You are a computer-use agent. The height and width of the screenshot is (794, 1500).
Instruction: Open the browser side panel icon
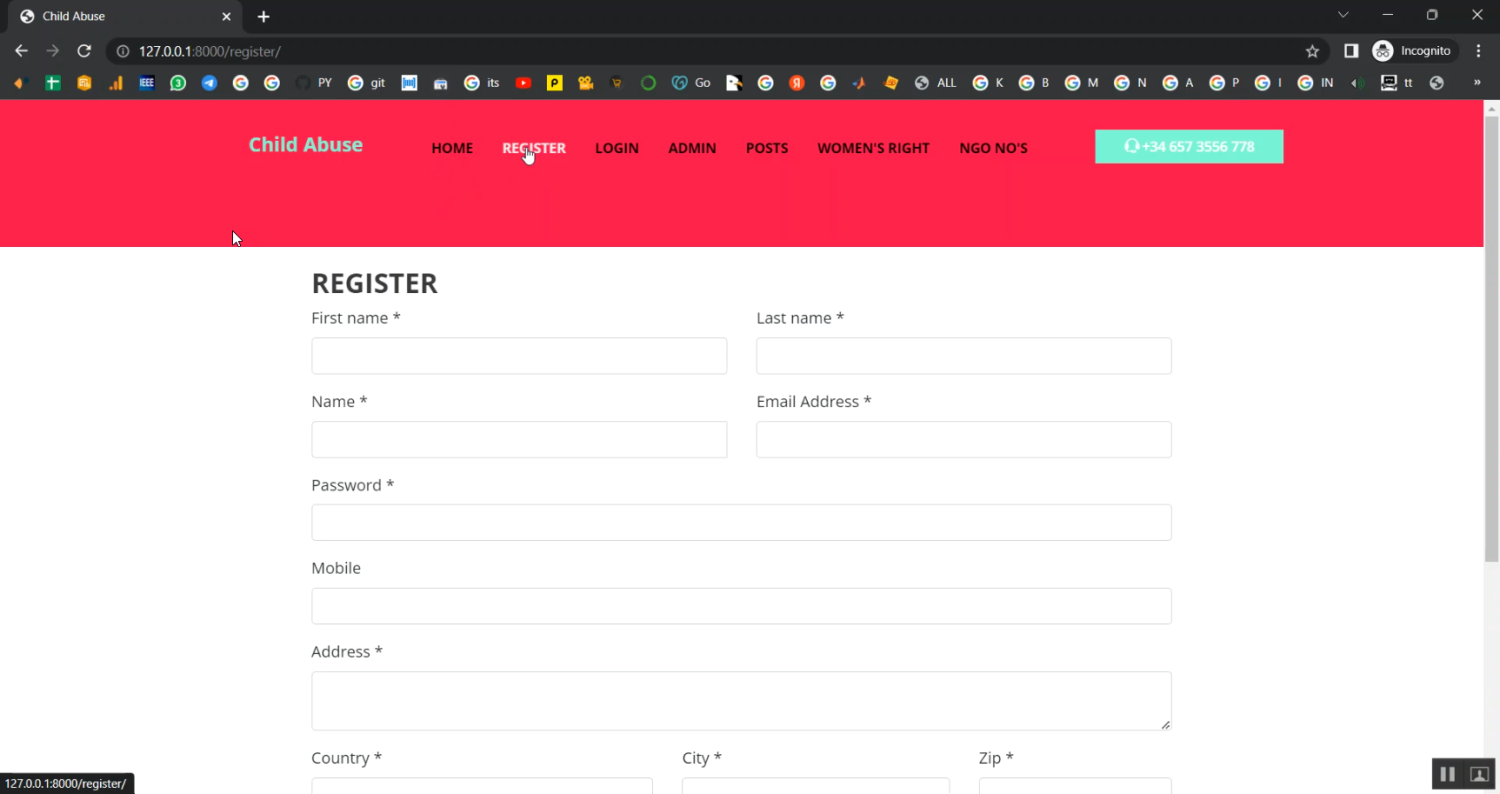(1351, 51)
